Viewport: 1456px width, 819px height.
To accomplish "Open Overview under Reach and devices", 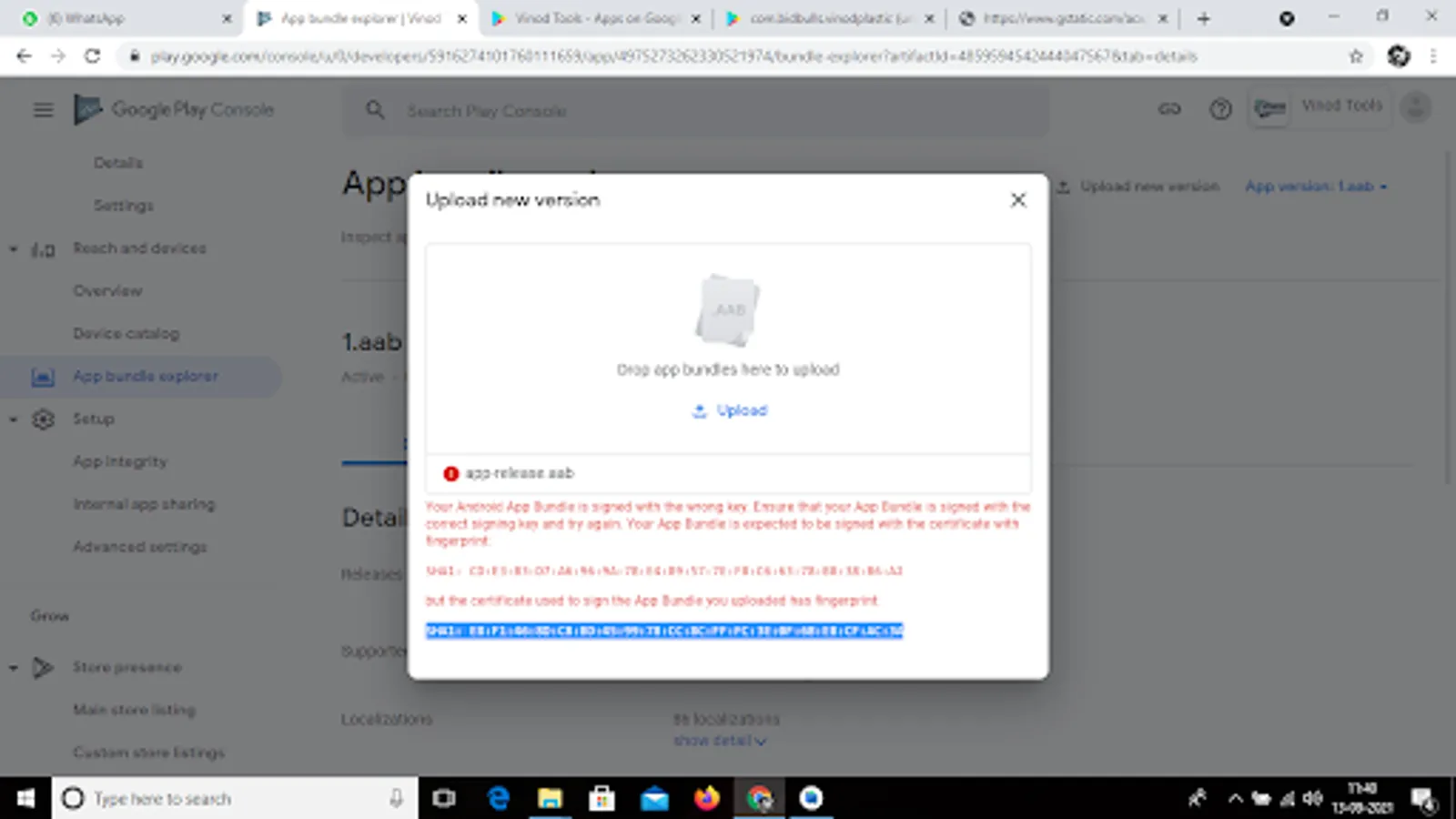I will pos(107,291).
